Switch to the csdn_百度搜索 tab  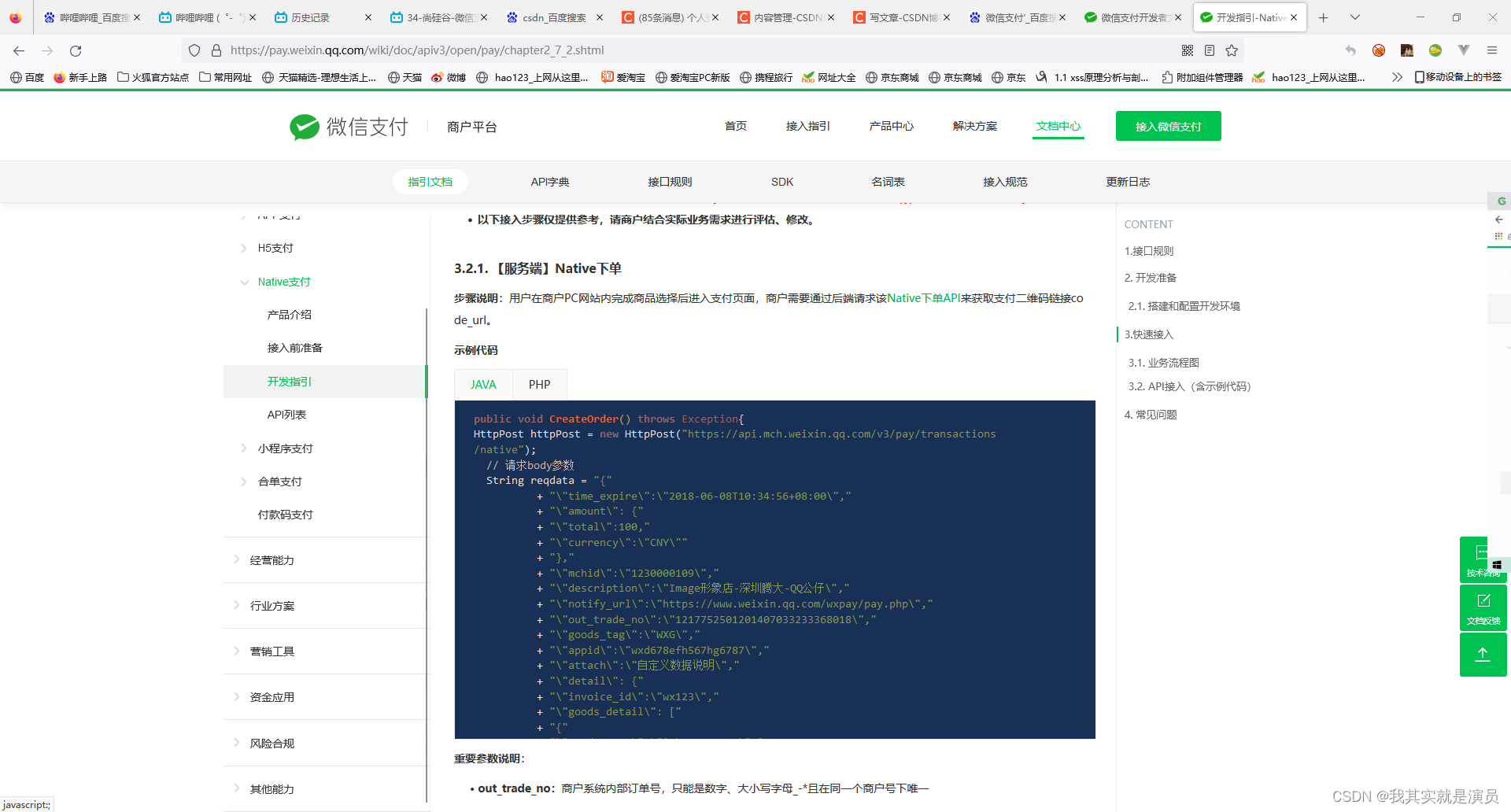[555, 17]
